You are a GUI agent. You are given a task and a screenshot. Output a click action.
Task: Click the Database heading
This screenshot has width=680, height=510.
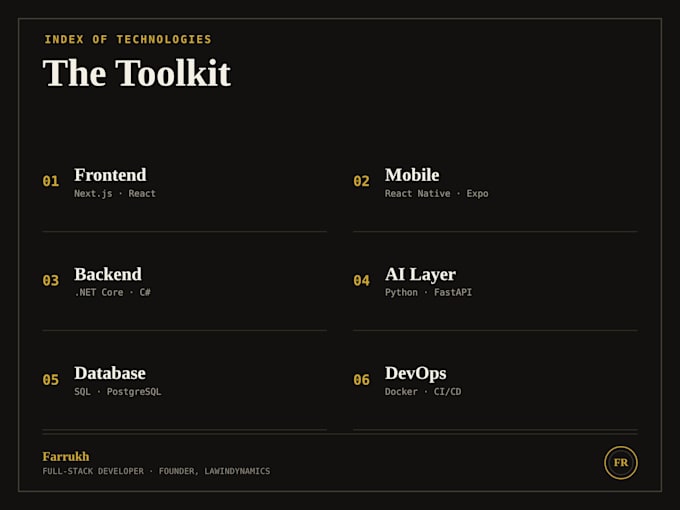(110, 373)
